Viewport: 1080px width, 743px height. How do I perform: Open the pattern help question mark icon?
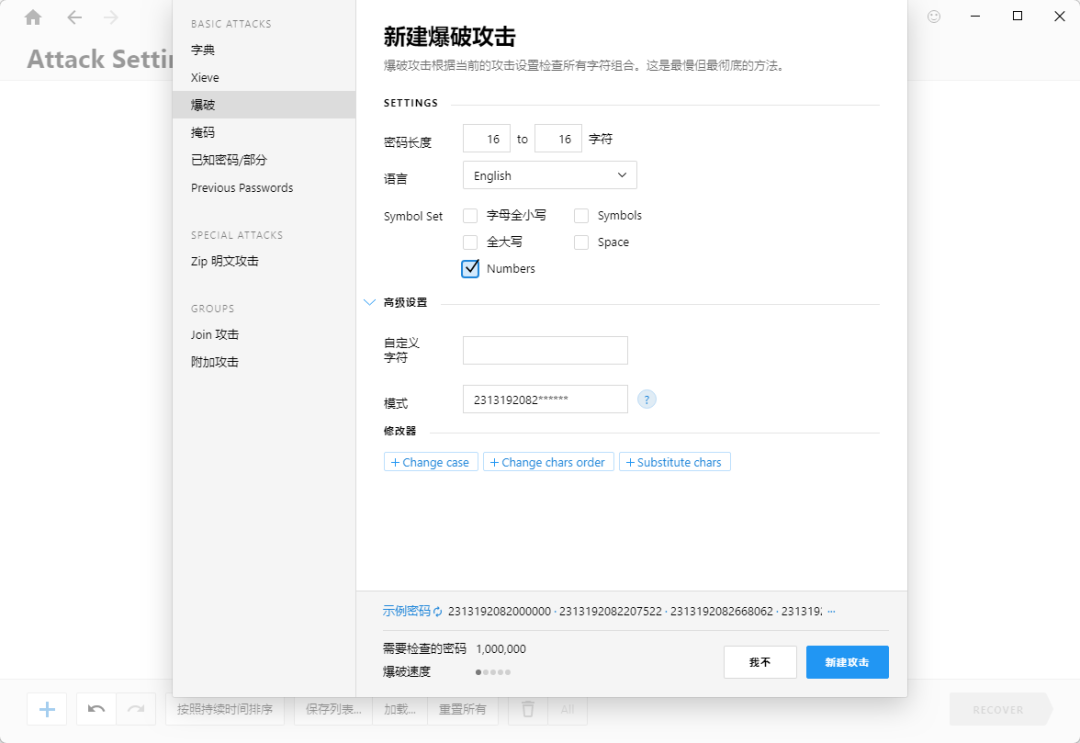[x=647, y=399]
